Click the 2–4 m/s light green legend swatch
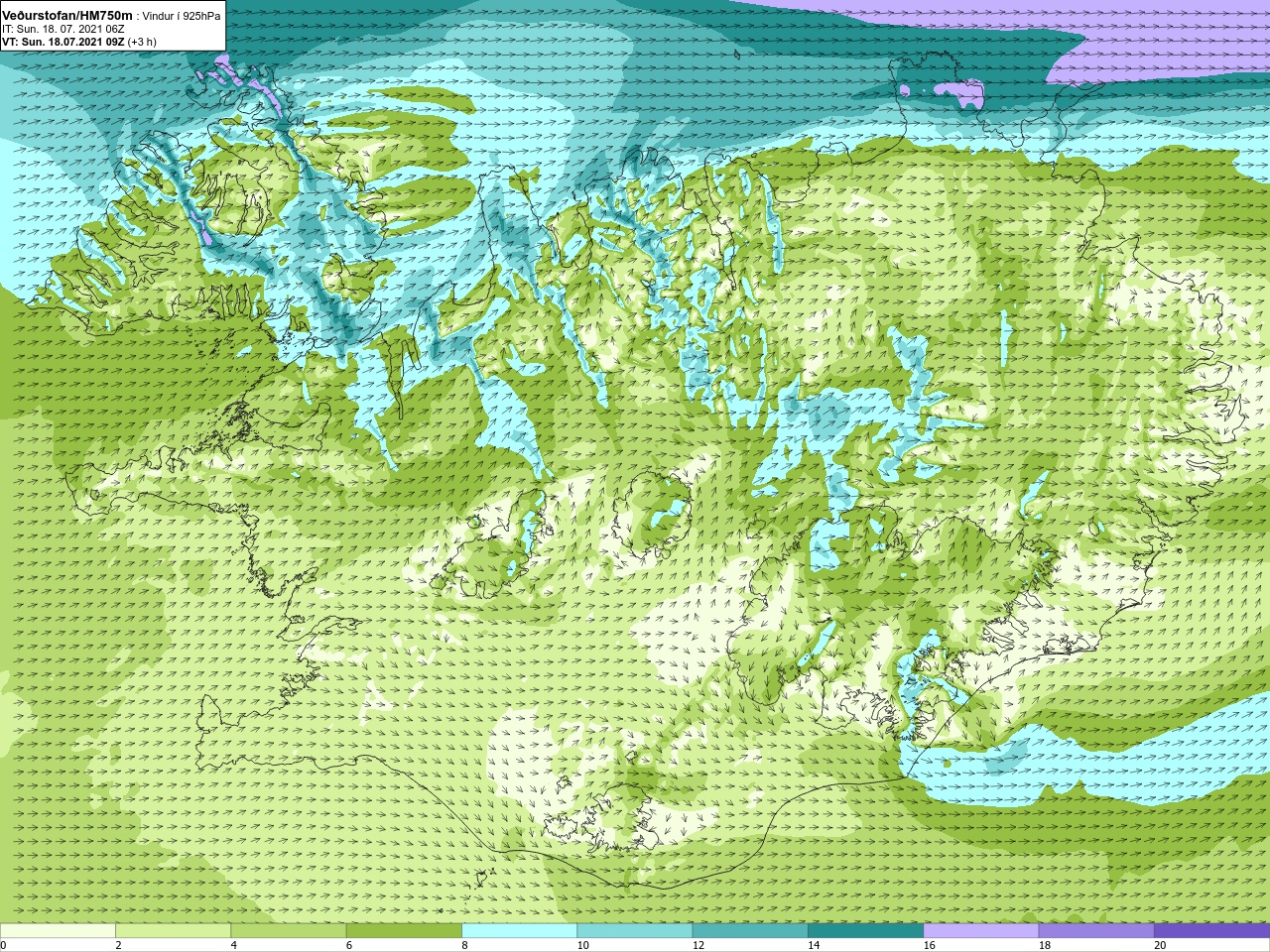The height and width of the screenshot is (952, 1270). (x=173, y=931)
